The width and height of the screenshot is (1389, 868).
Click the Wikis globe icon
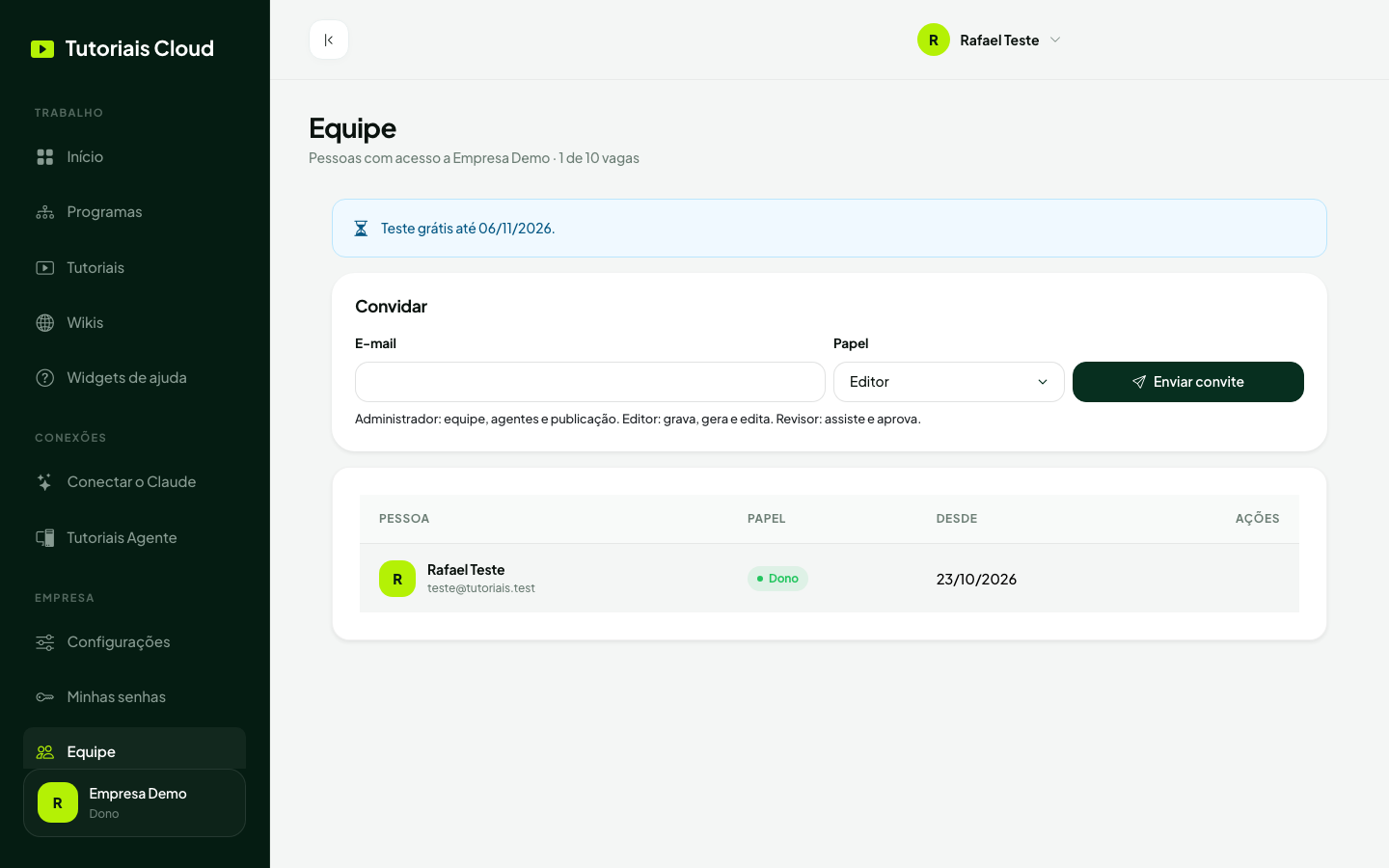[x=45, y=323]
